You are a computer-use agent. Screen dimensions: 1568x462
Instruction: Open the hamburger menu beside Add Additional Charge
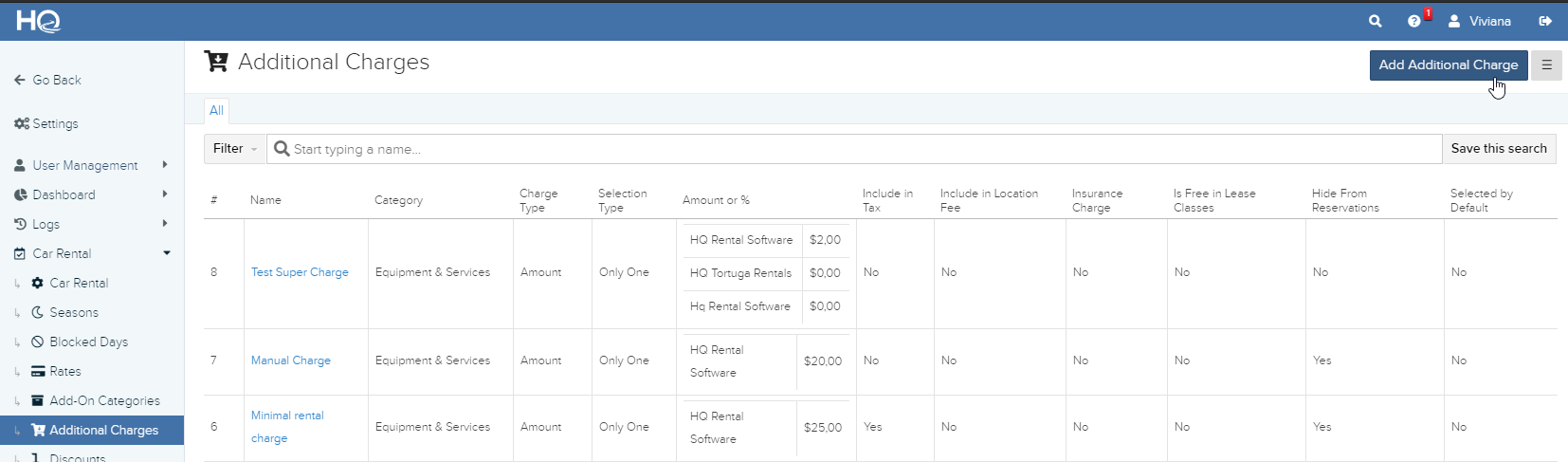click(1546, 65)
